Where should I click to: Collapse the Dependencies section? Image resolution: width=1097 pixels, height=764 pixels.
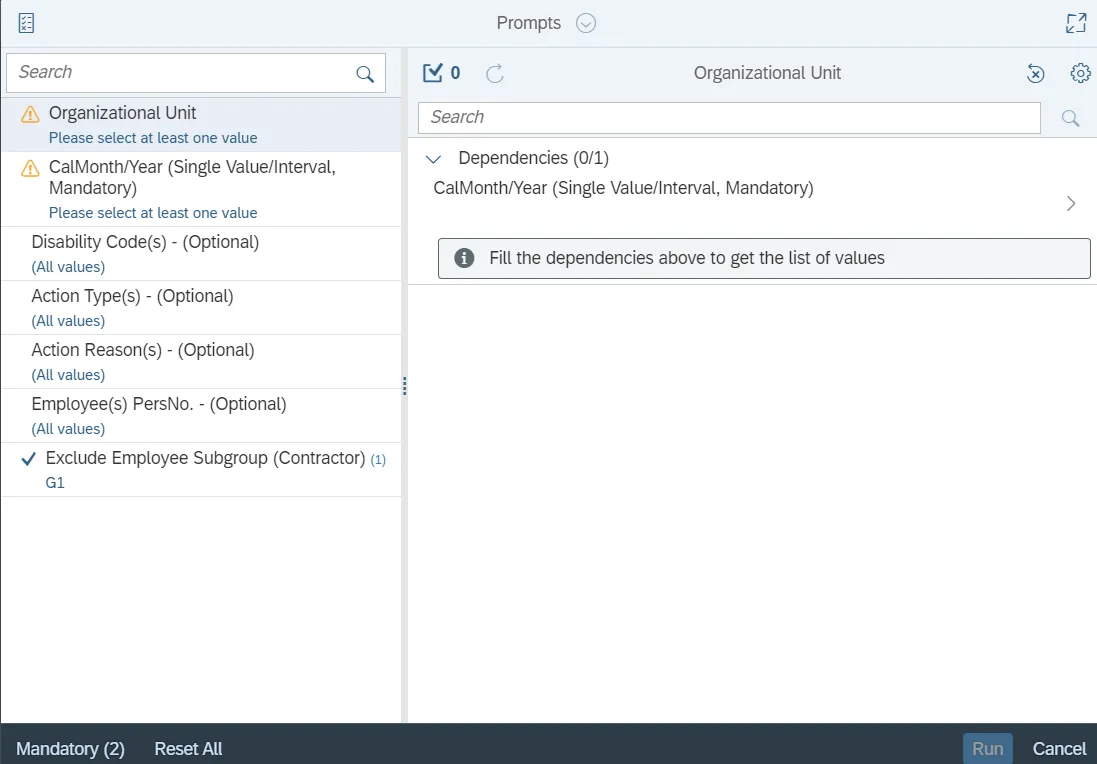click(434, 158)
